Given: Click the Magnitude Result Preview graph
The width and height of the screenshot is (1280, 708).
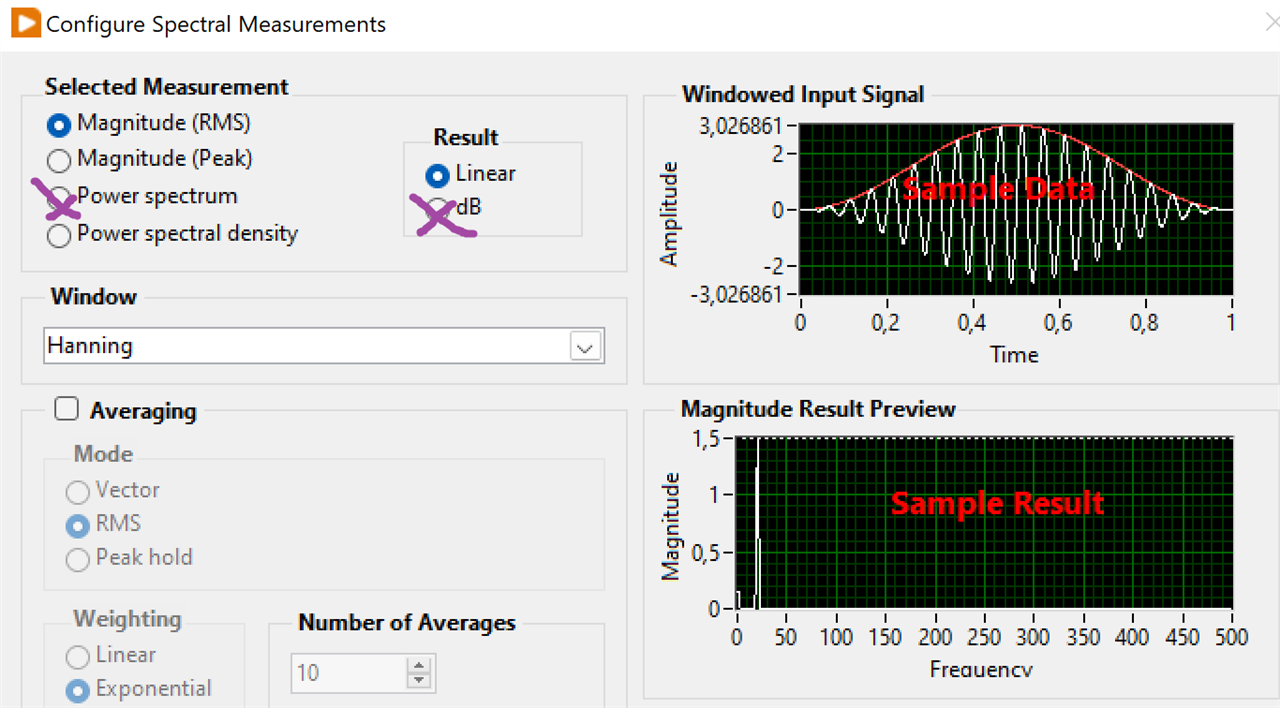Looking at the screenshot, I should 984,523.
